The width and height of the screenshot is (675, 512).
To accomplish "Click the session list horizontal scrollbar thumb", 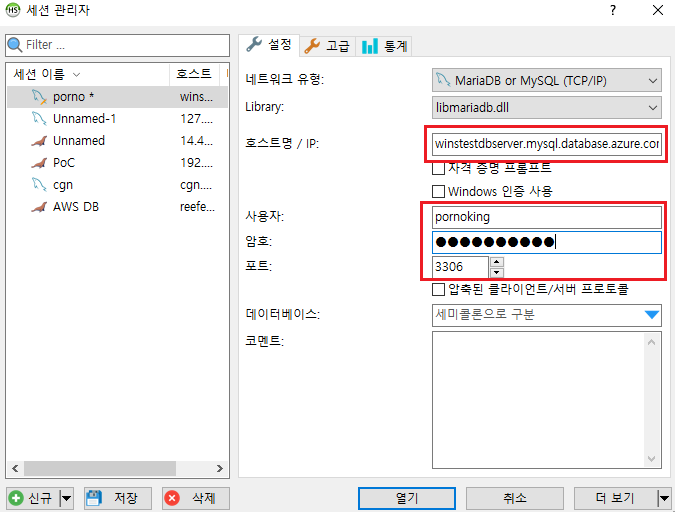I will [99, 469].
